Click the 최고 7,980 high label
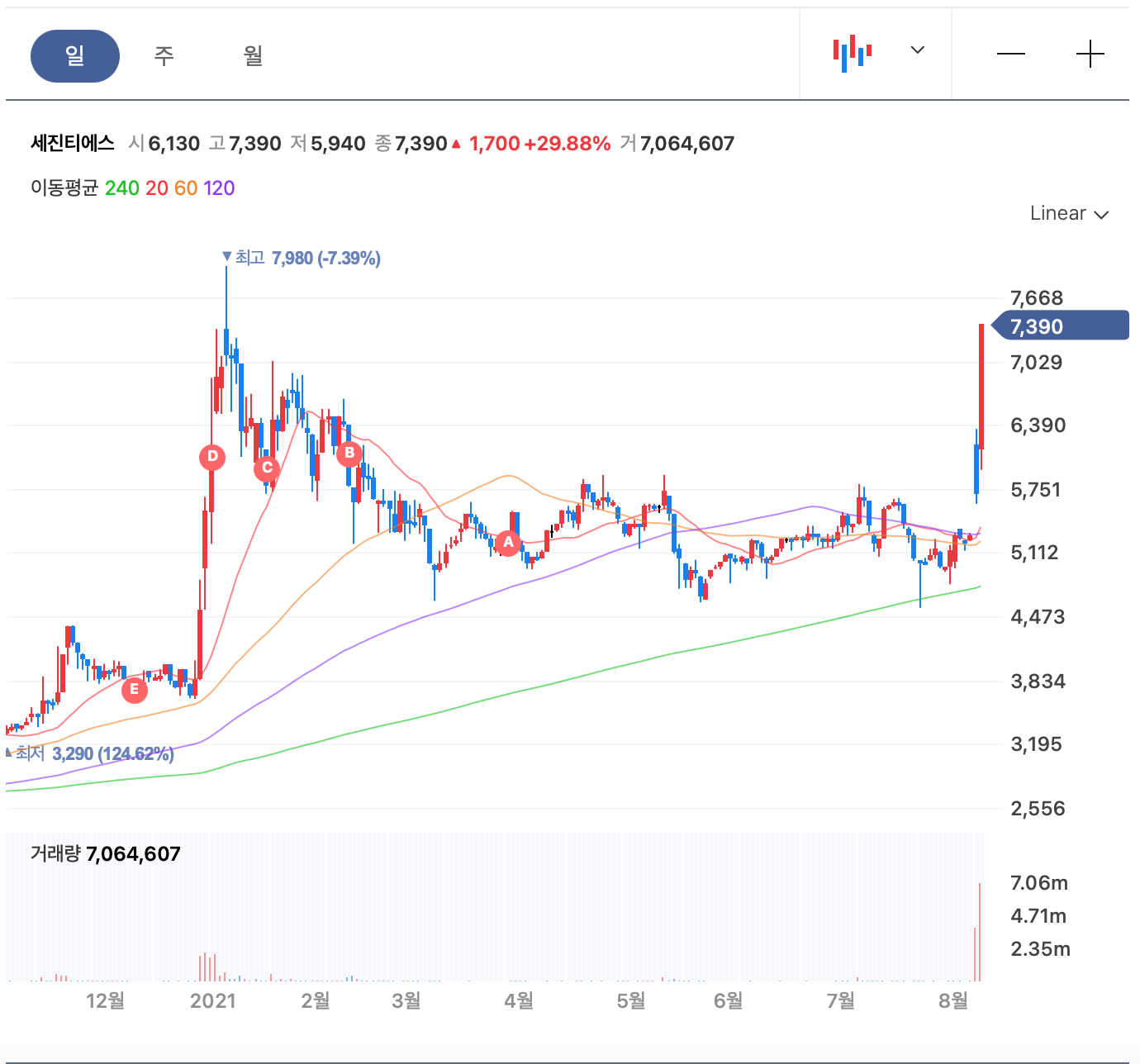 coord(302,259)
